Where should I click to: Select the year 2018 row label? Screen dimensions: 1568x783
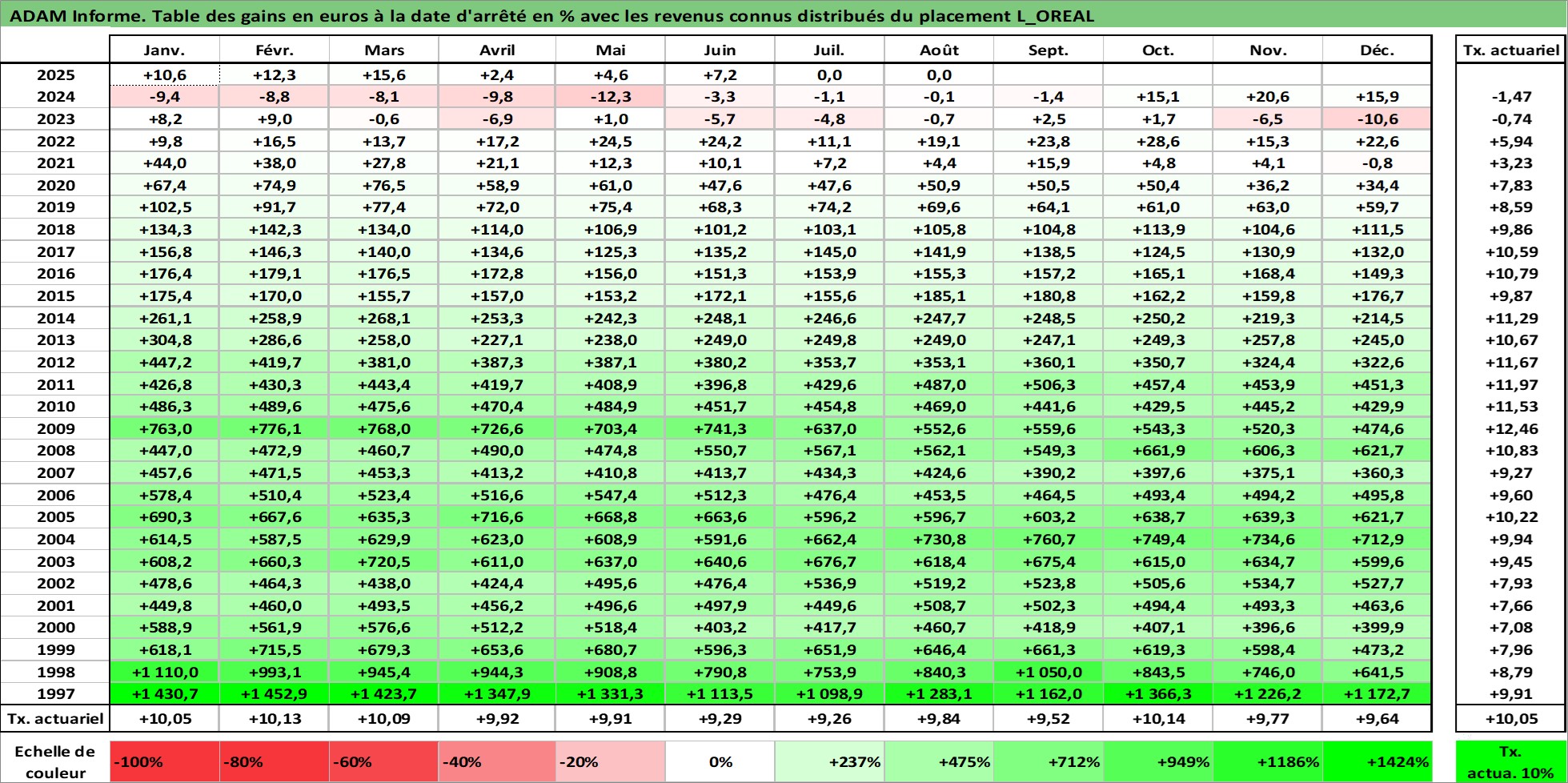tap(55, 230)
